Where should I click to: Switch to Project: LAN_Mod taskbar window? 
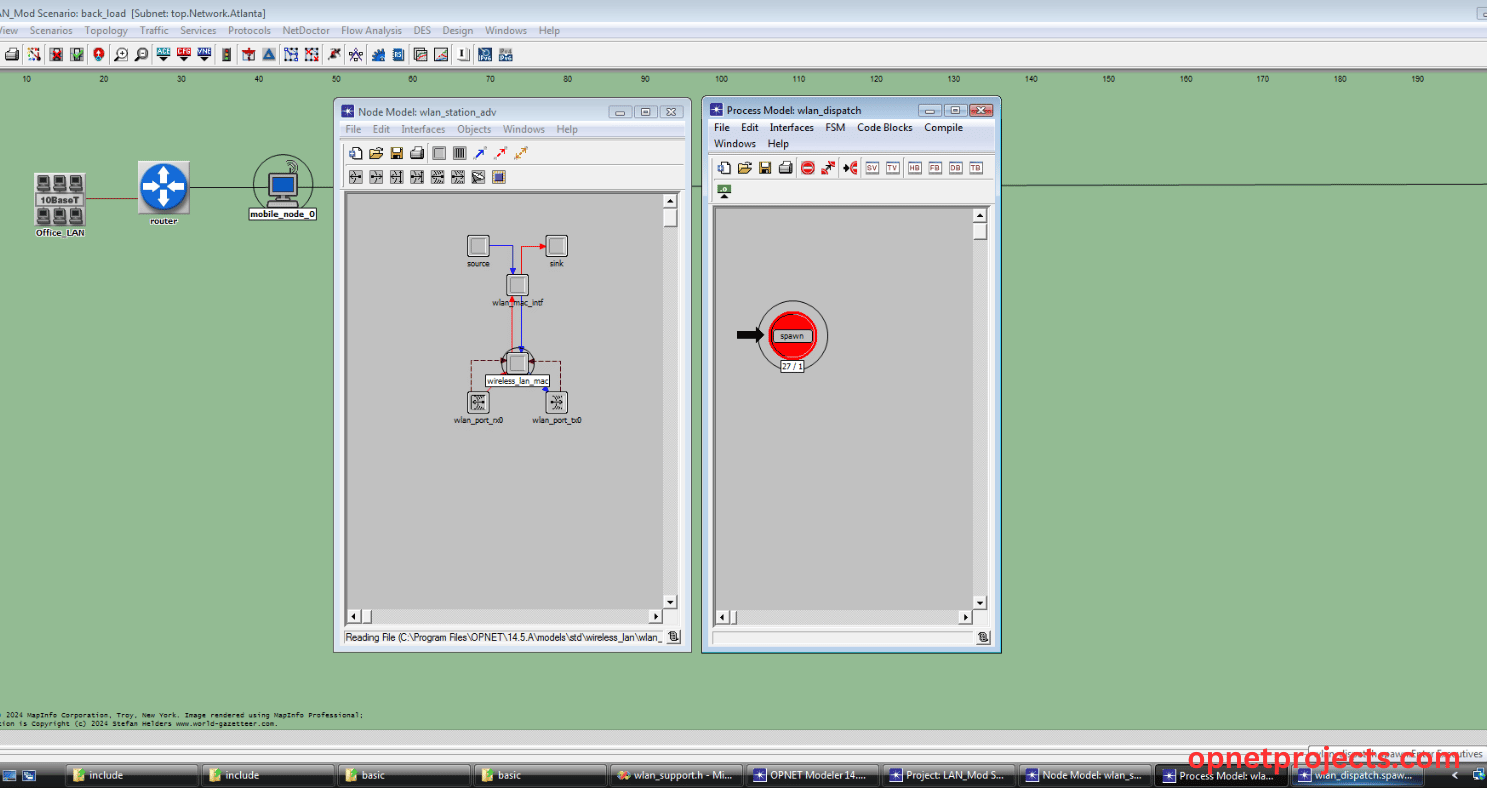[950, 775]
